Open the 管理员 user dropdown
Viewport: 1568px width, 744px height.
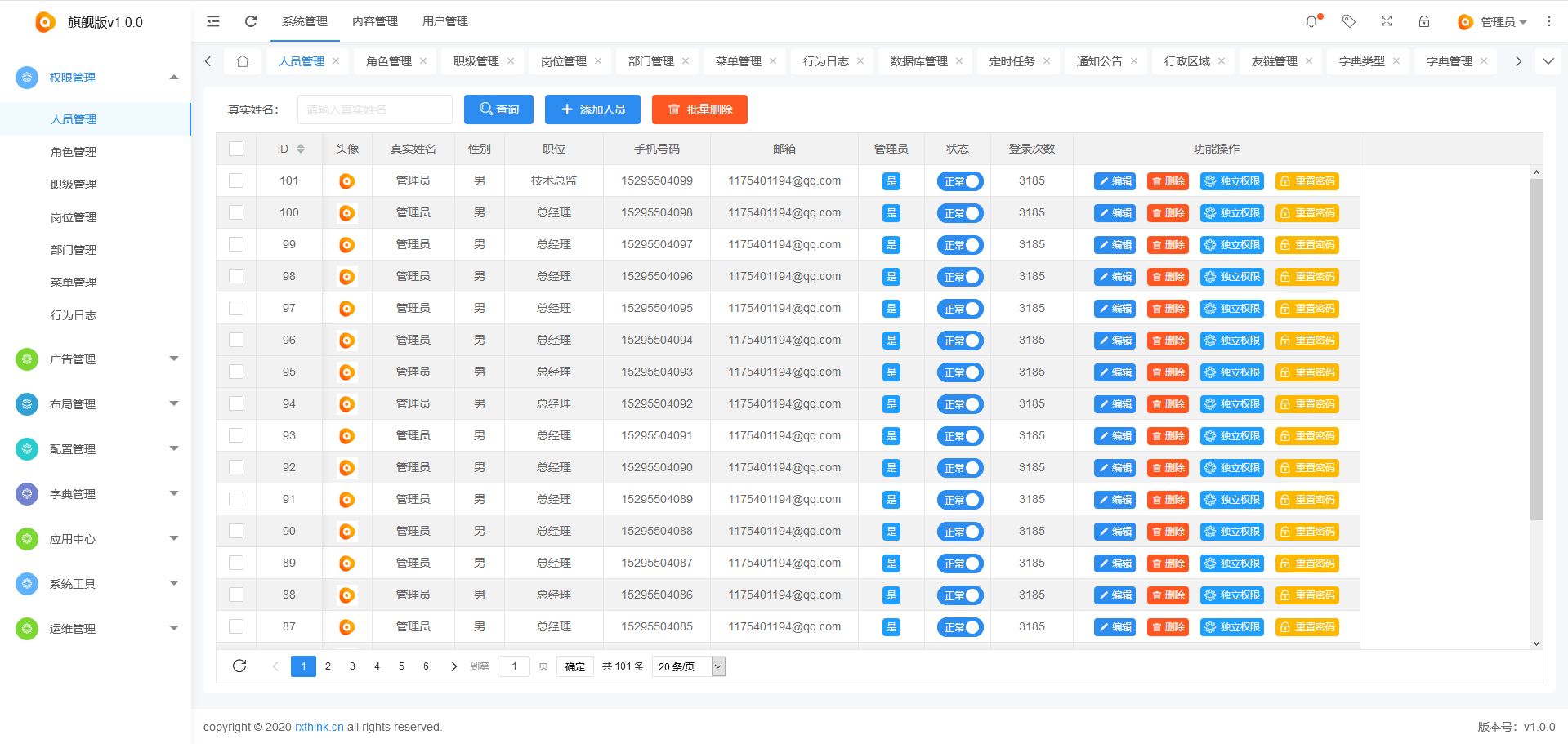[x=1493, y=22]
